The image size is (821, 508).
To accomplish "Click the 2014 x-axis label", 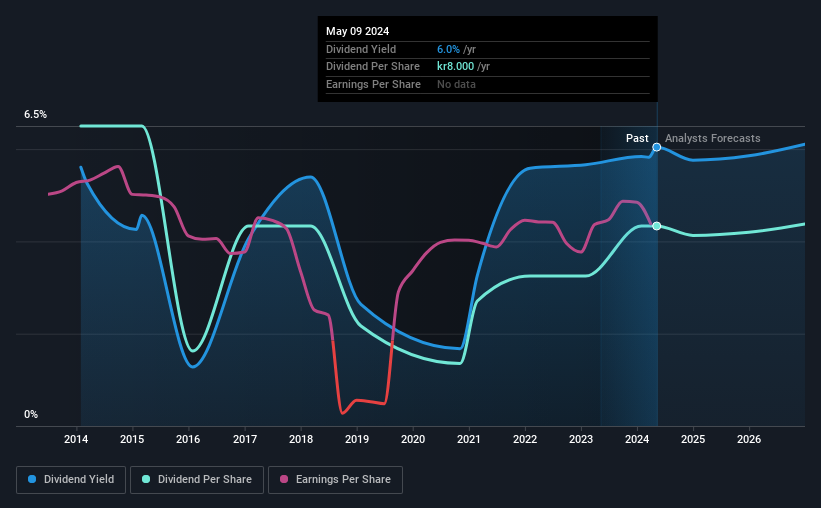I will pos(76,439).
